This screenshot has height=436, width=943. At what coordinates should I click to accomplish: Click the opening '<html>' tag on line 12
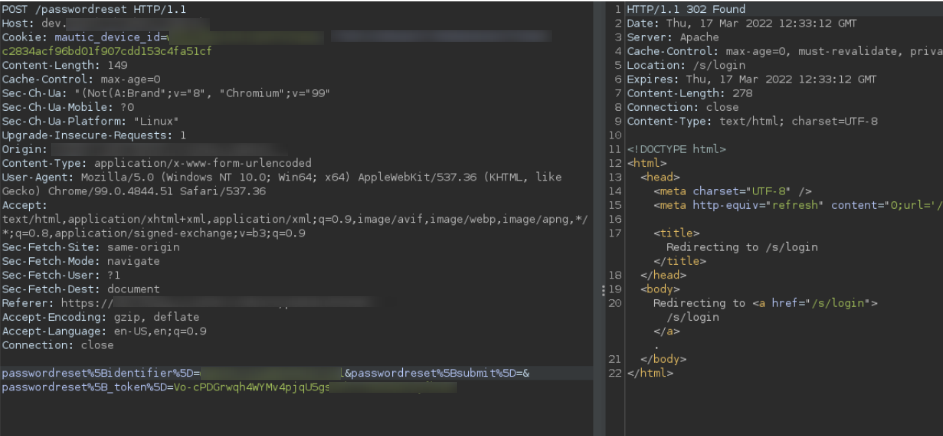click(647, 164)
